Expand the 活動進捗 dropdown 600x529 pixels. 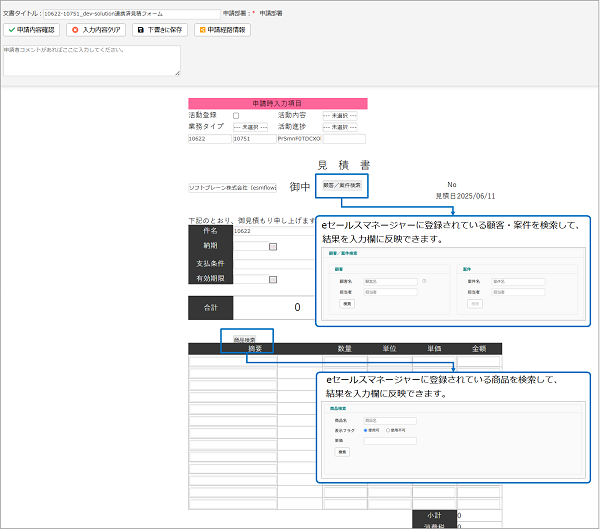pos(339,127)
